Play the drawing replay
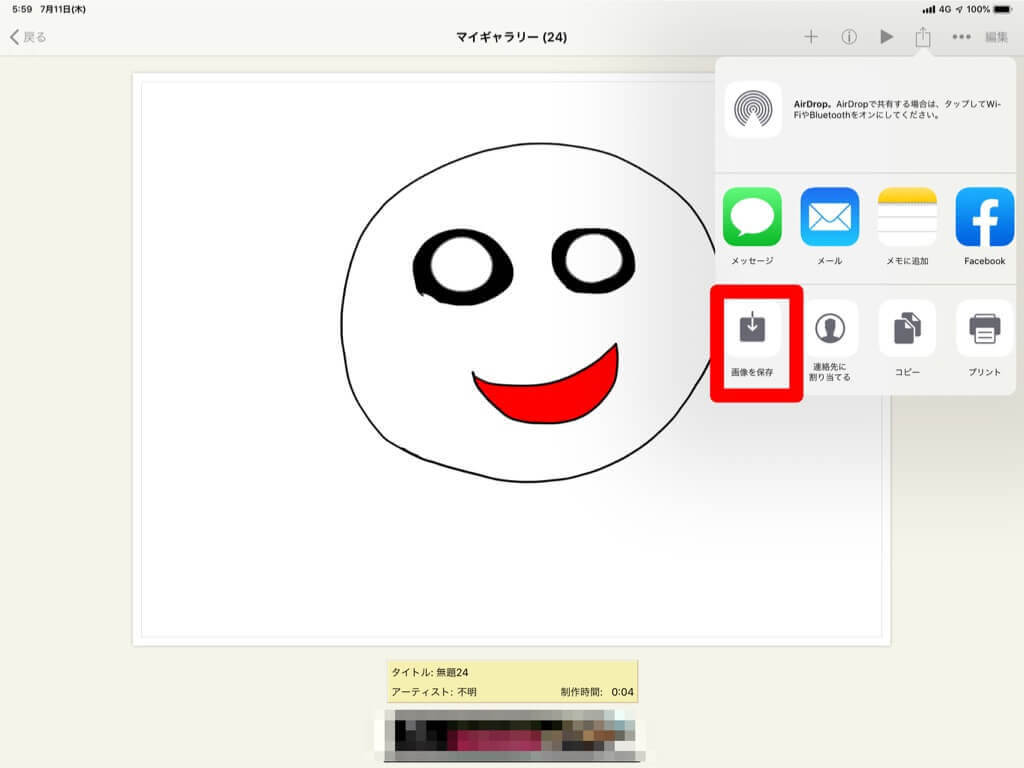The image size is (1024, 768). point(886,37)
